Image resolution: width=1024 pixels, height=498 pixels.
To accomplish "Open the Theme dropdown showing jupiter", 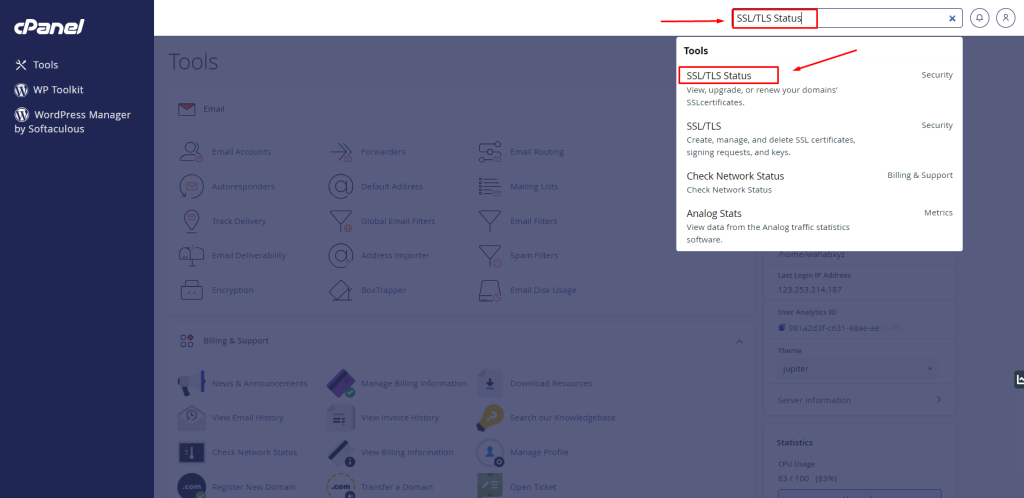I will point(857,369).
